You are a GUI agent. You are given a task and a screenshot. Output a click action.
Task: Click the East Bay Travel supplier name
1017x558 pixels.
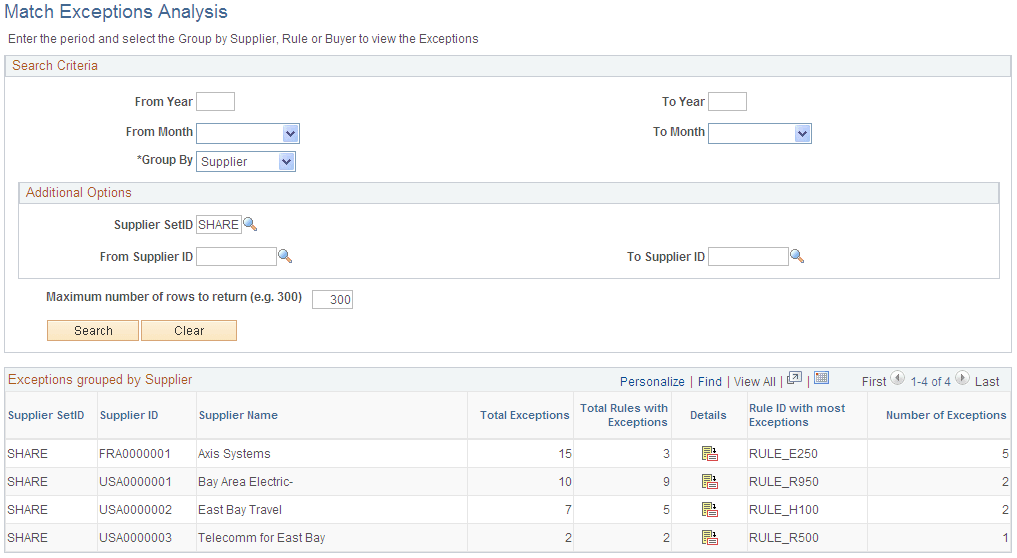point(240,509)
